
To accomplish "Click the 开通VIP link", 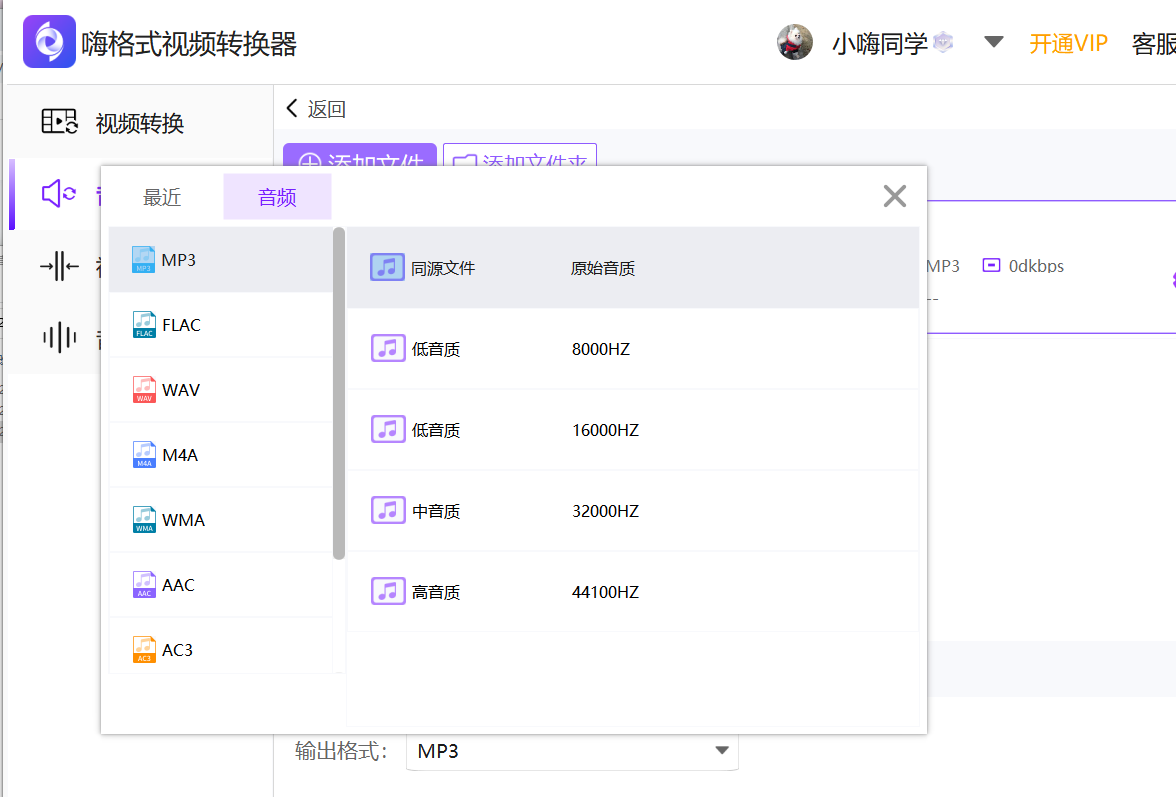I will pyautogui.click(x=1068, y=42).
